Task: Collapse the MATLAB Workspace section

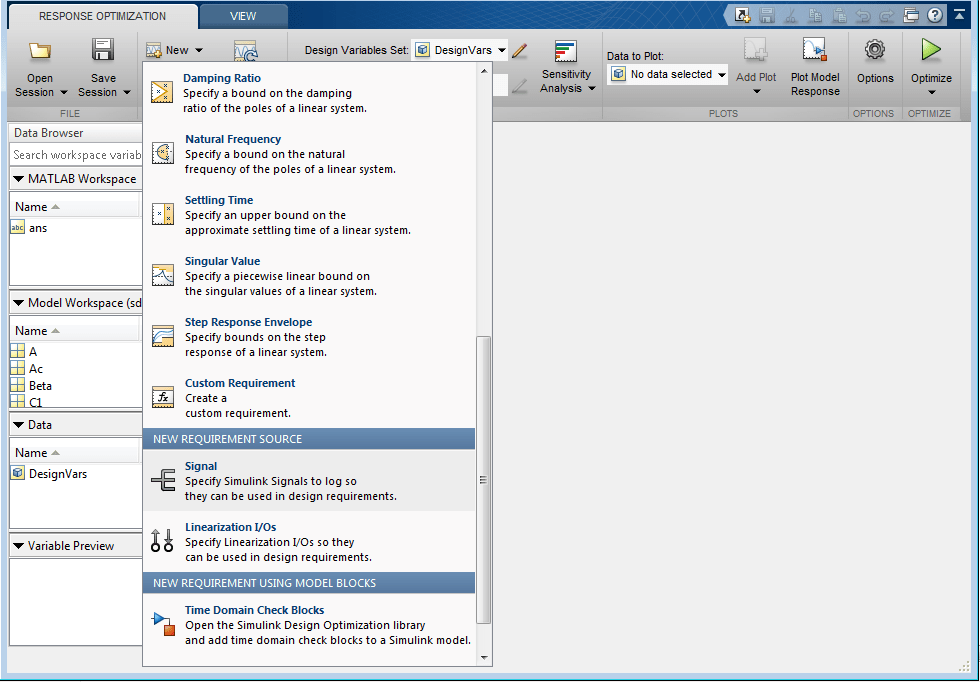Action: point(18,179)
